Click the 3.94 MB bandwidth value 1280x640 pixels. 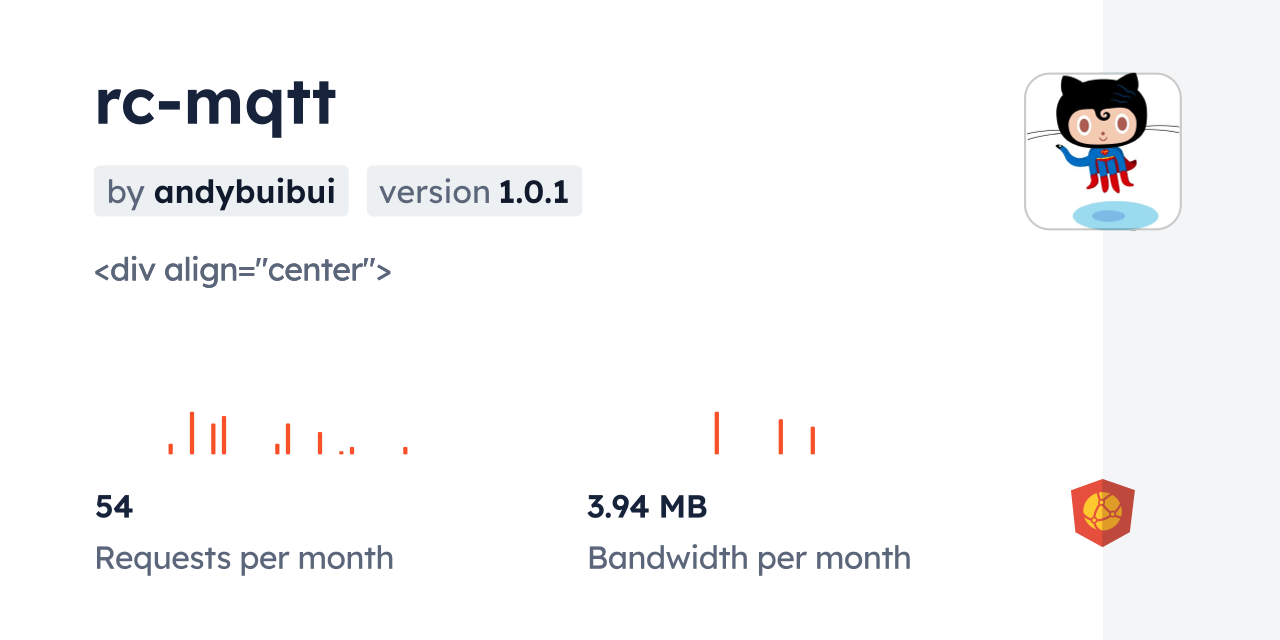647,507
